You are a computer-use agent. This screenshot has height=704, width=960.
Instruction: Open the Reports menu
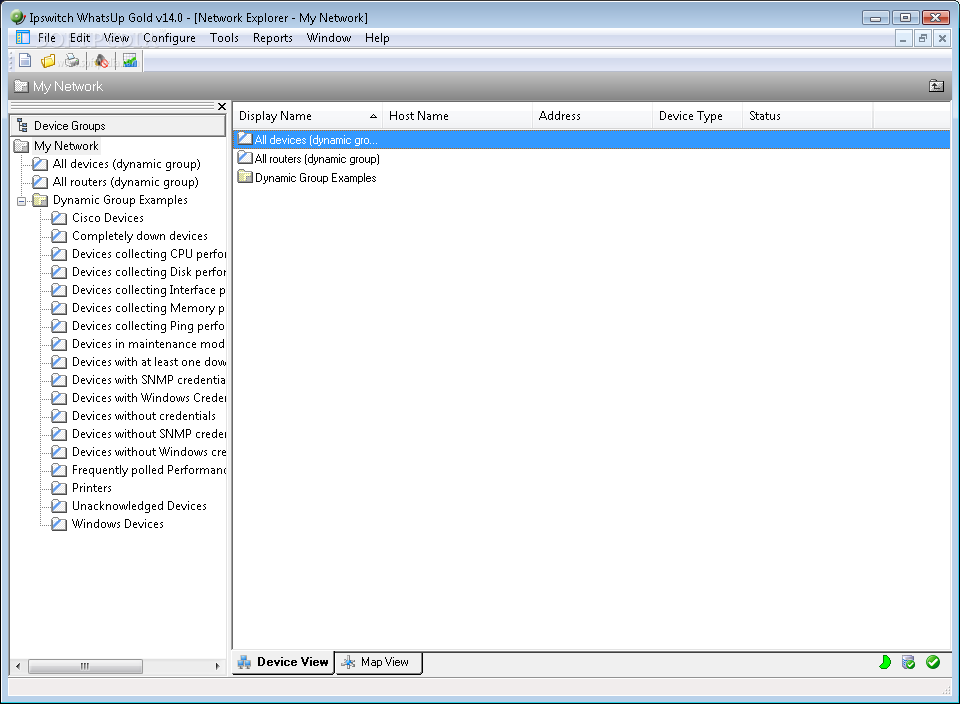(272, 38)
